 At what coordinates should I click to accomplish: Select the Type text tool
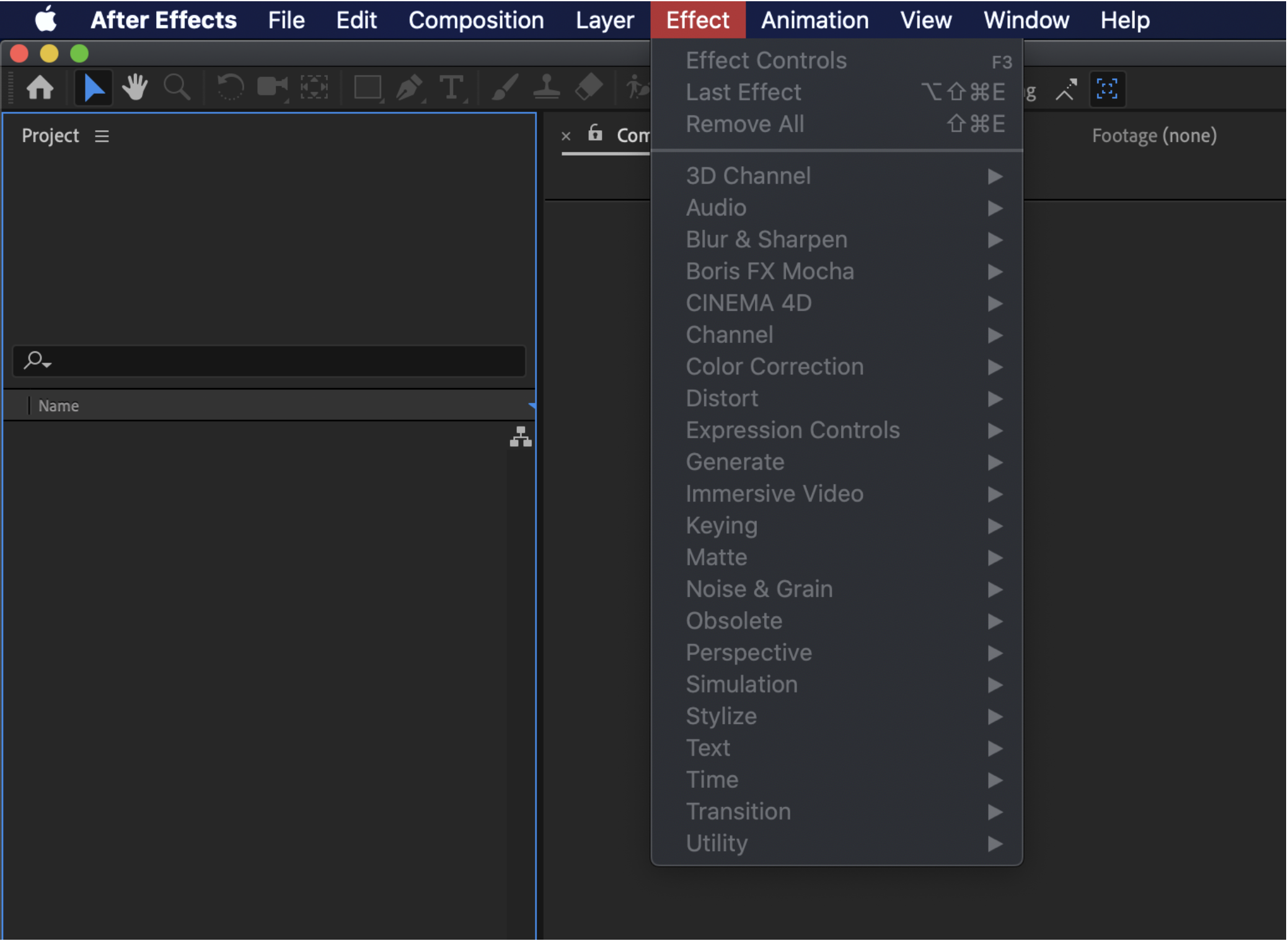(x=452, y=87)
